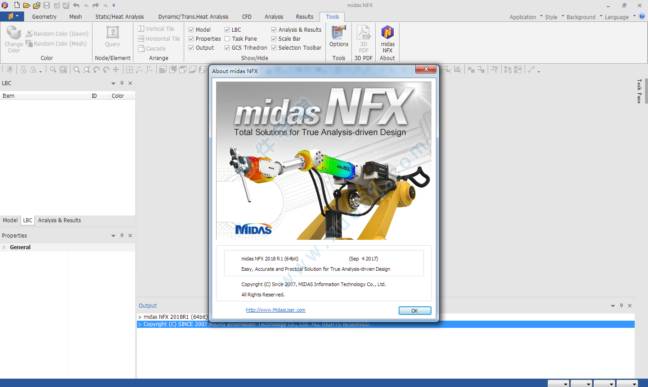Switch to the Geometry ribbon tab
This screenshot has width=648, height=387.
(44, 17)
